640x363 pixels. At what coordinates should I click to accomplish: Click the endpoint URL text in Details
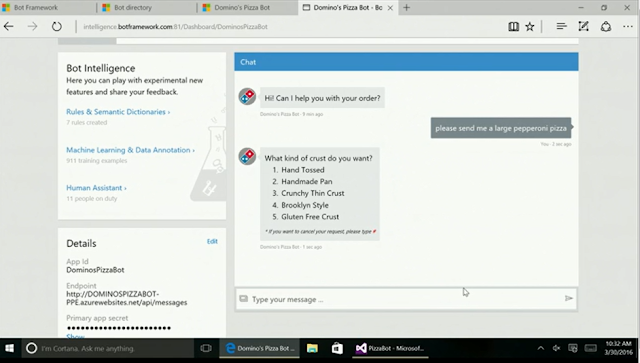coord(127,298)
